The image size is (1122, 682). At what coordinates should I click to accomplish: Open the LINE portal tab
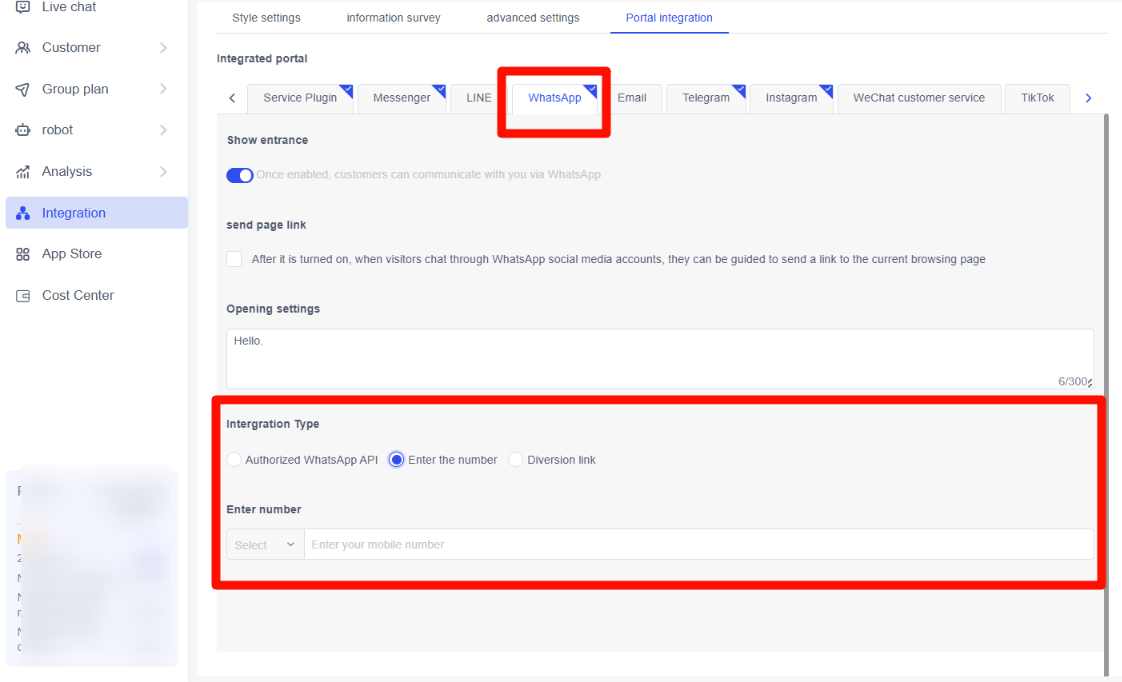(479, 98)
